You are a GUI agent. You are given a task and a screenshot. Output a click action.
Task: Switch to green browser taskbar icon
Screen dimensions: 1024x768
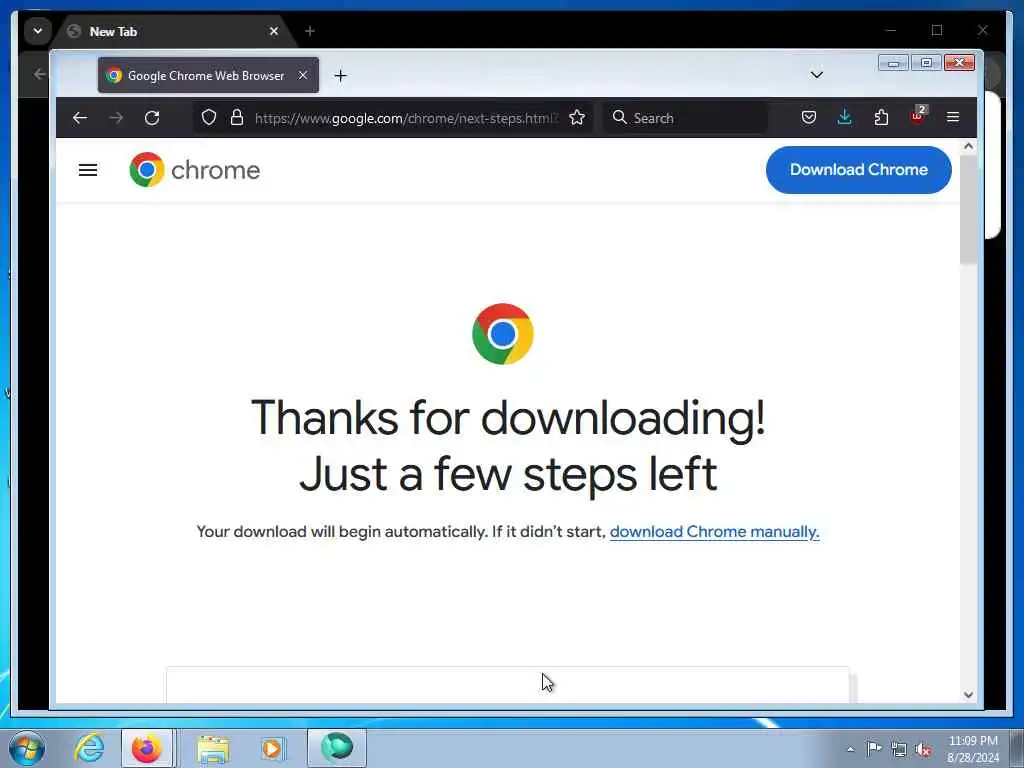coord(337,748)
